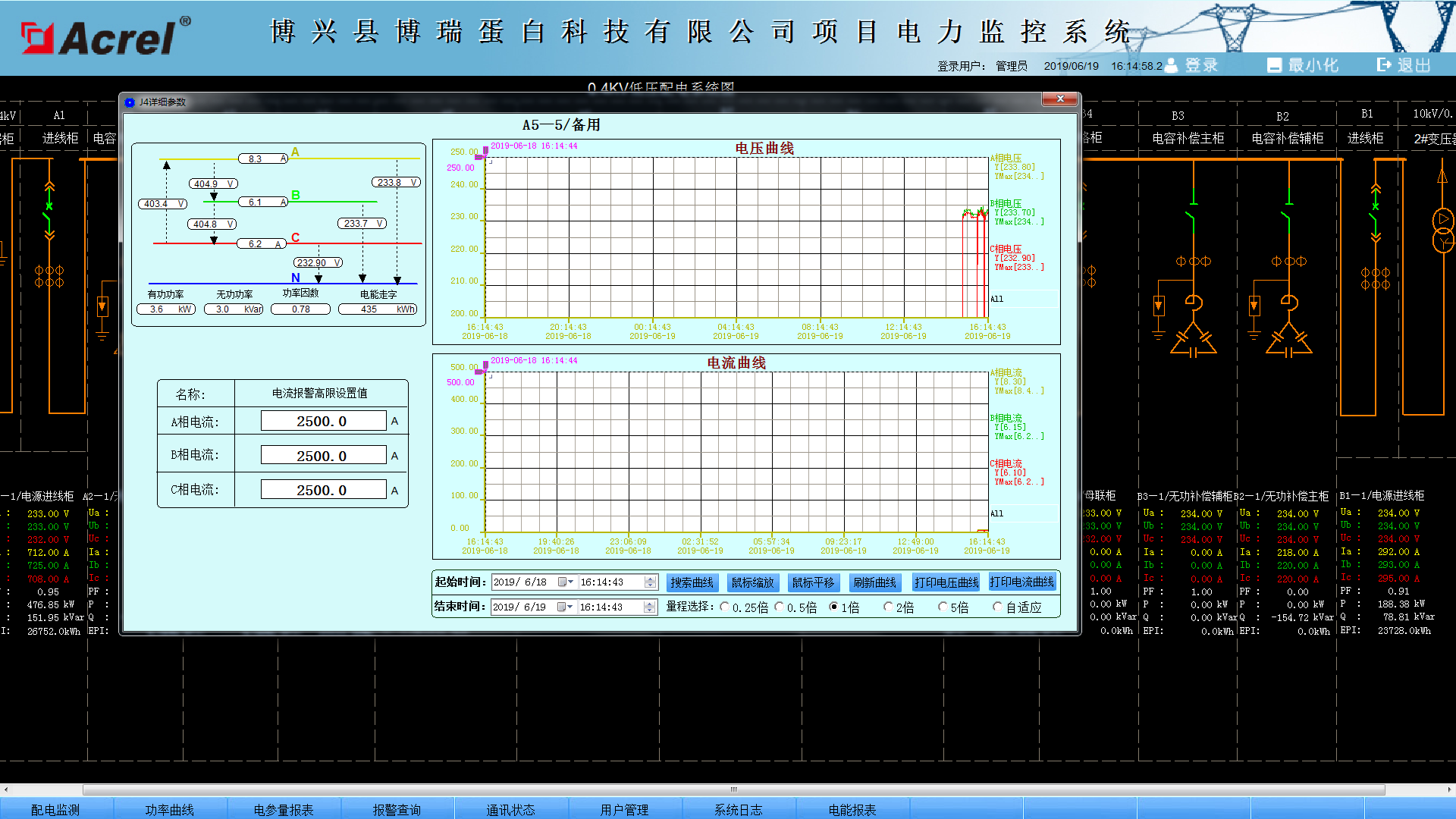Click the A1 cabinet current transformer symbol
Screen dimensions: 1456x819
point(49,276)
